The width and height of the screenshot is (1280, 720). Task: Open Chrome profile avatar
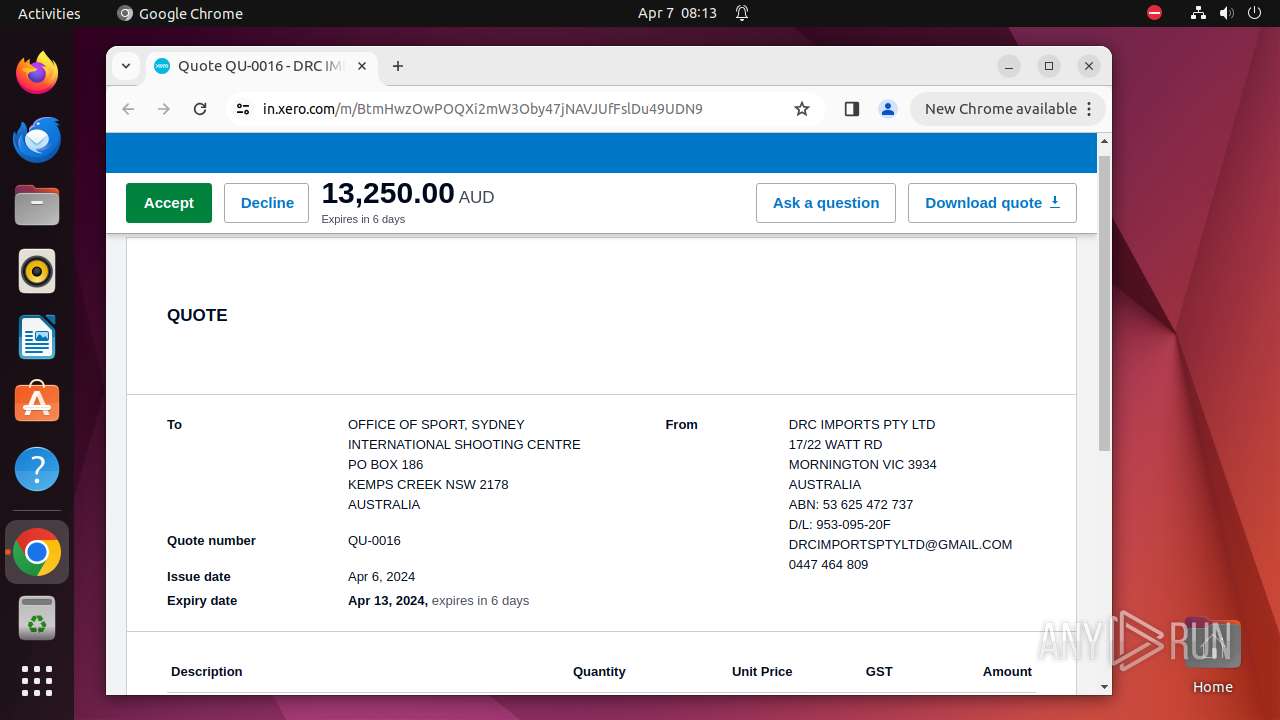coord(888,109)
